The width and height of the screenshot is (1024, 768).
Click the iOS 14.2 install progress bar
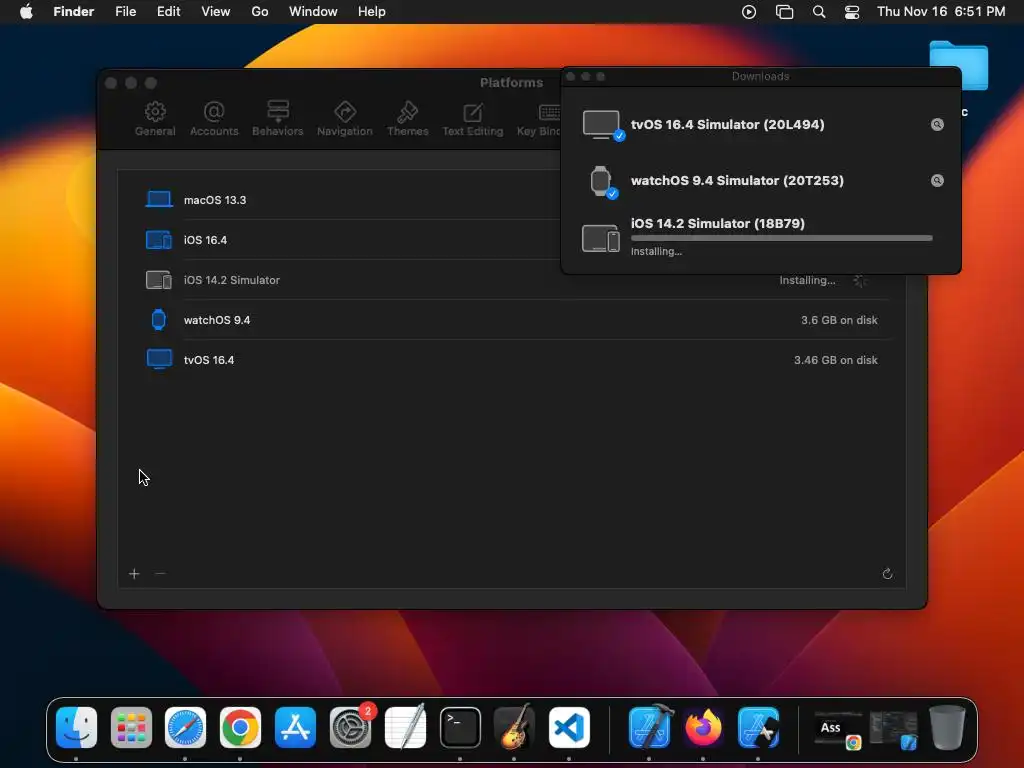click(x=782, y=238)
